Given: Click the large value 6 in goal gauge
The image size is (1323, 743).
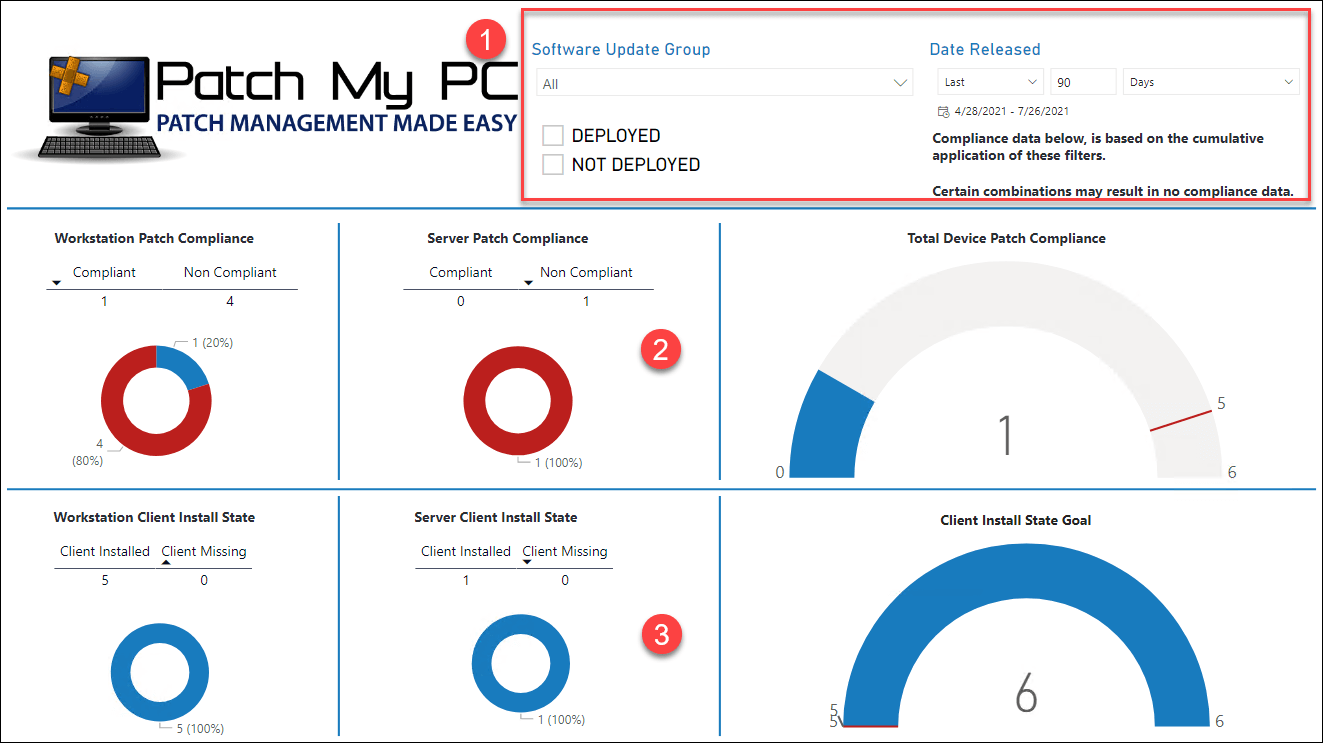Looking at the screenshot, I should [x=1026, y=693].
